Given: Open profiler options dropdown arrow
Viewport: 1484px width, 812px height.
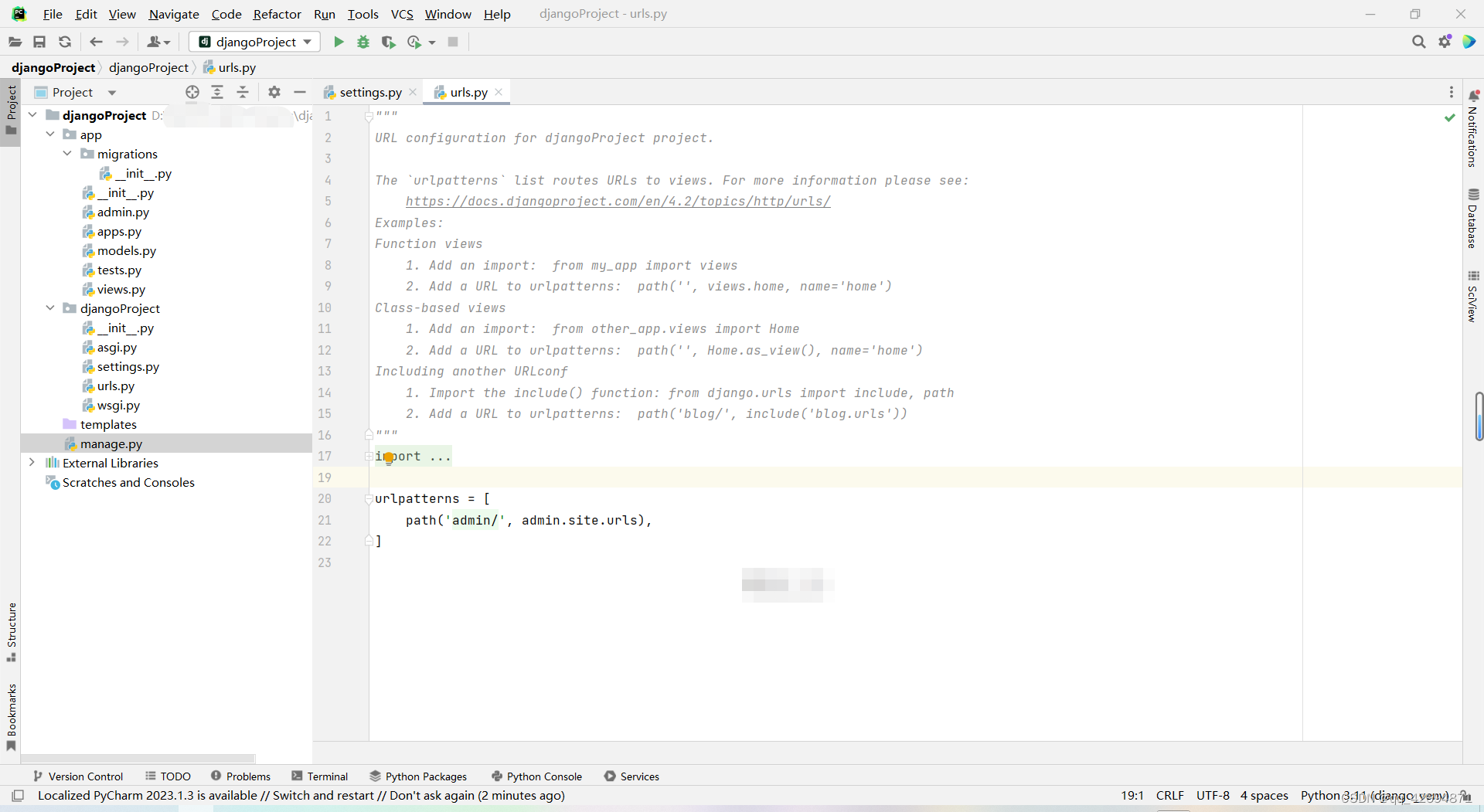Looking at the screenshot, I should click(x=432, y=42).
